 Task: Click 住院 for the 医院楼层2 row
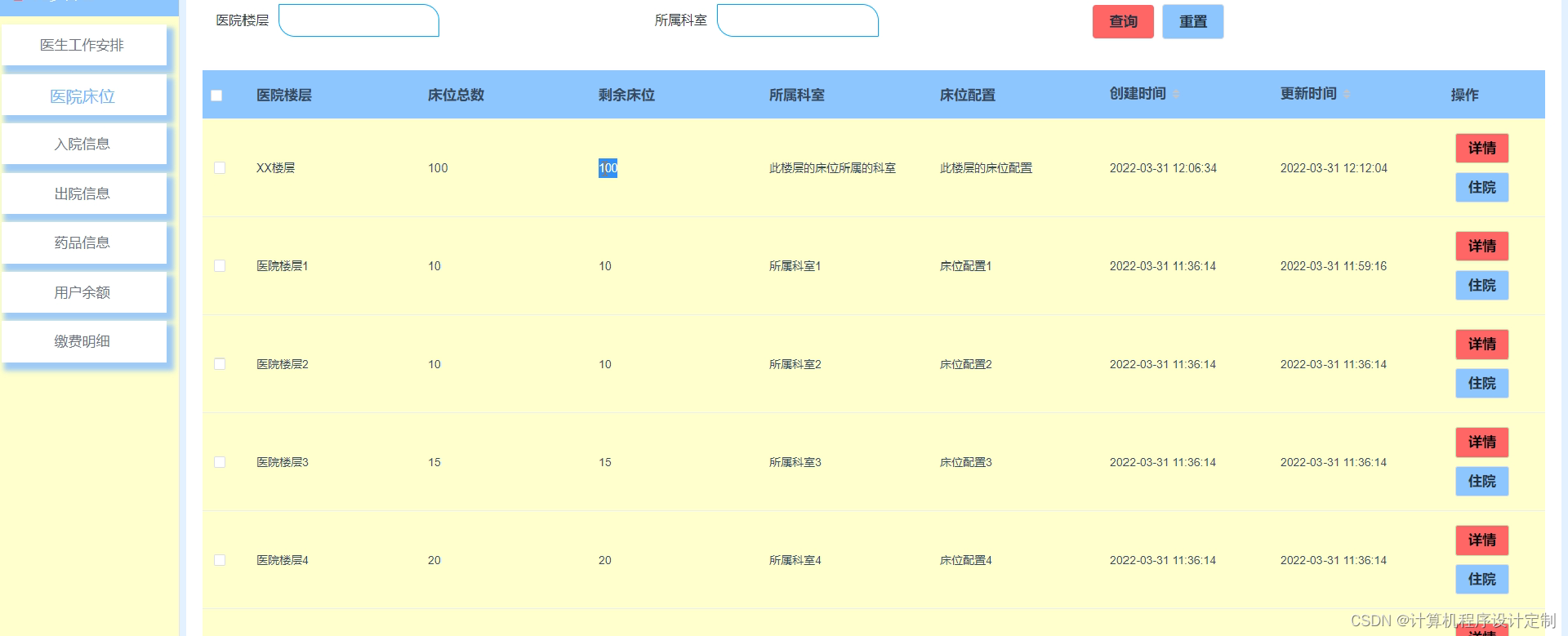[1482, 384]
